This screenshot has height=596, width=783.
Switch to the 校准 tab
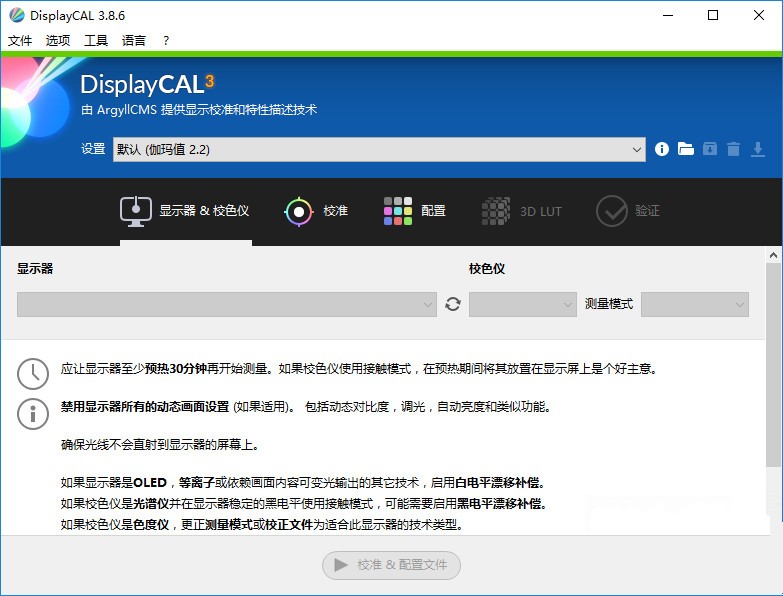(316, 212)
